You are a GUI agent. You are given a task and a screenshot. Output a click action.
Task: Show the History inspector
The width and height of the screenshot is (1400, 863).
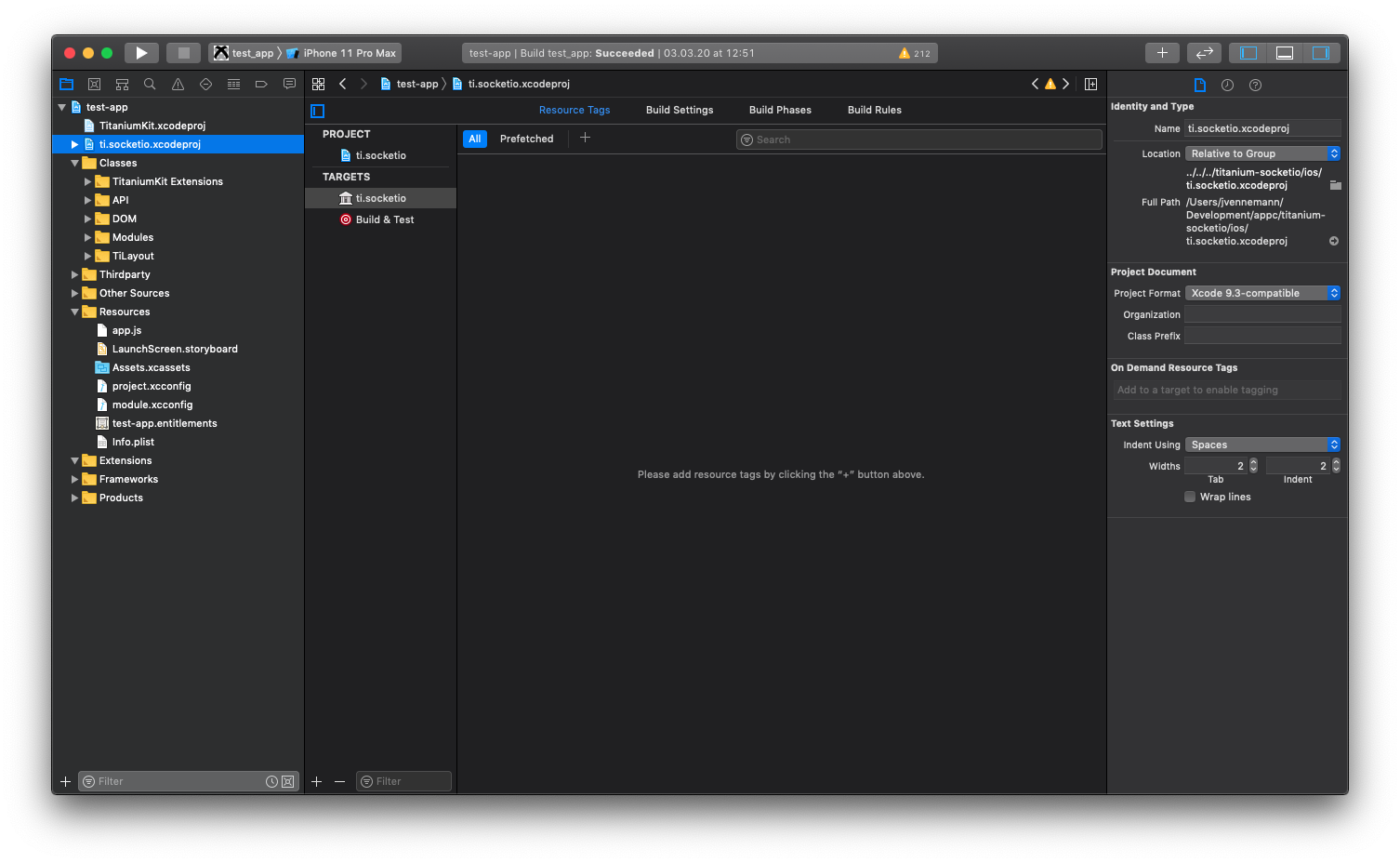click(x=1227, y=85)
